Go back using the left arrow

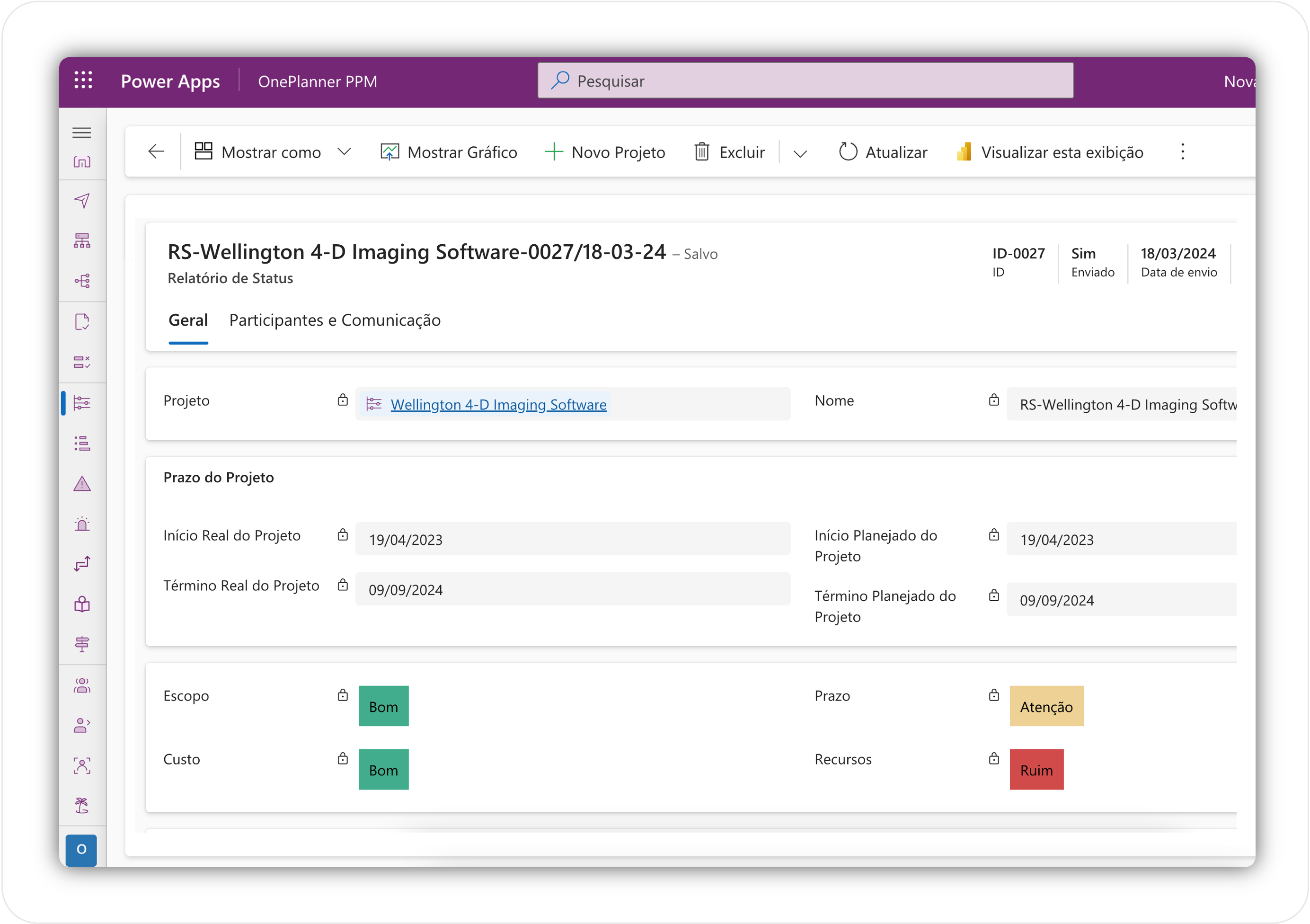156,151
